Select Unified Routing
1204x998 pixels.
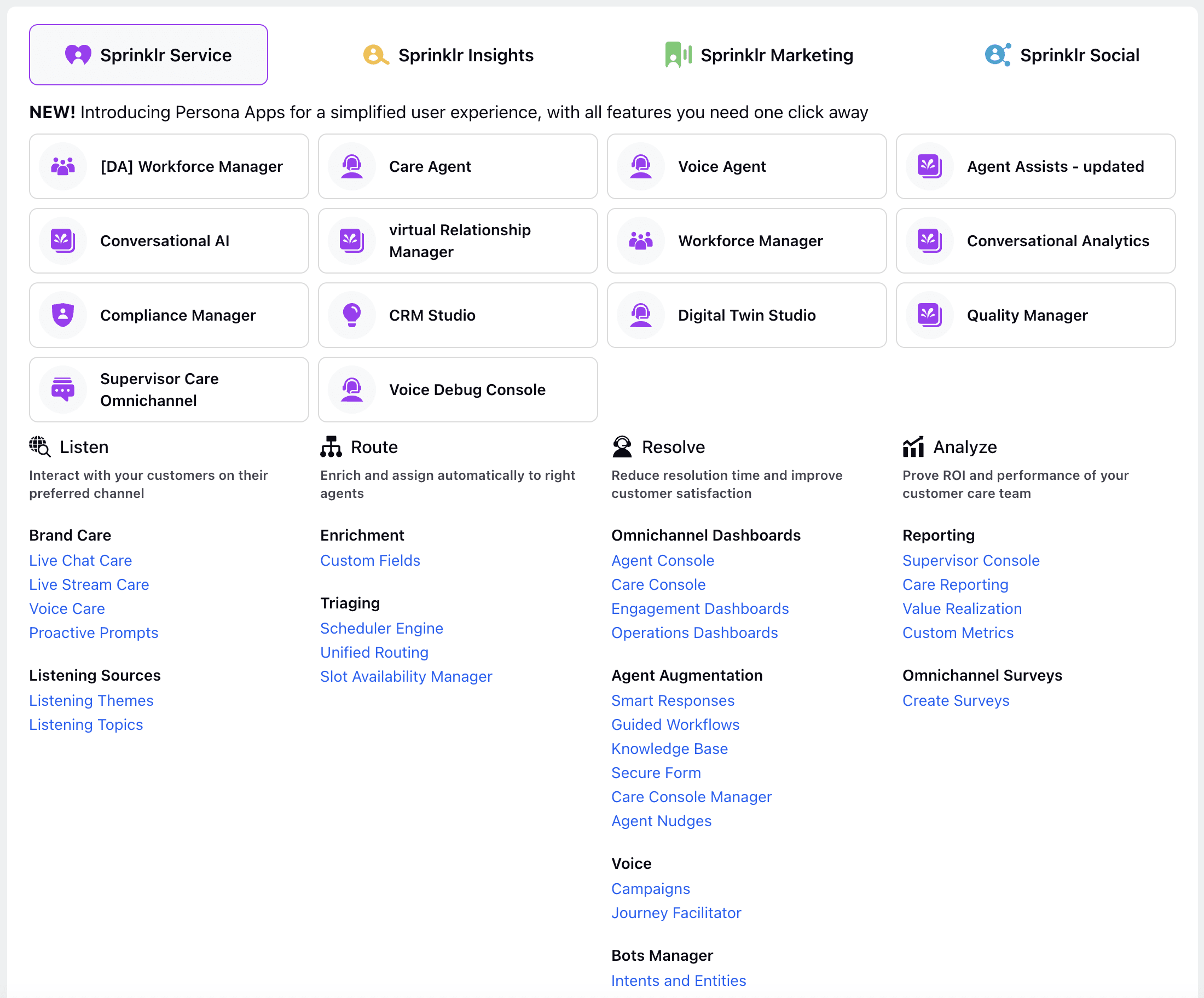click(x=374, y=652)
